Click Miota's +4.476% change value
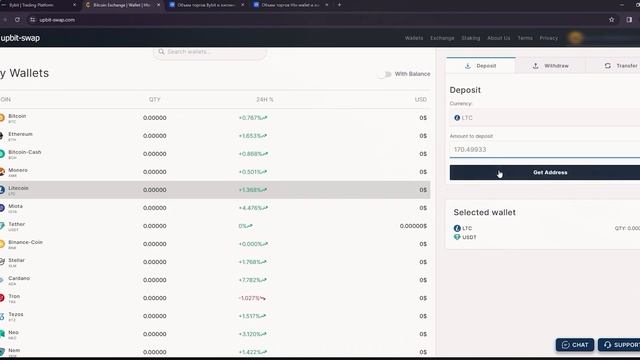 click(x=253, y=208)
